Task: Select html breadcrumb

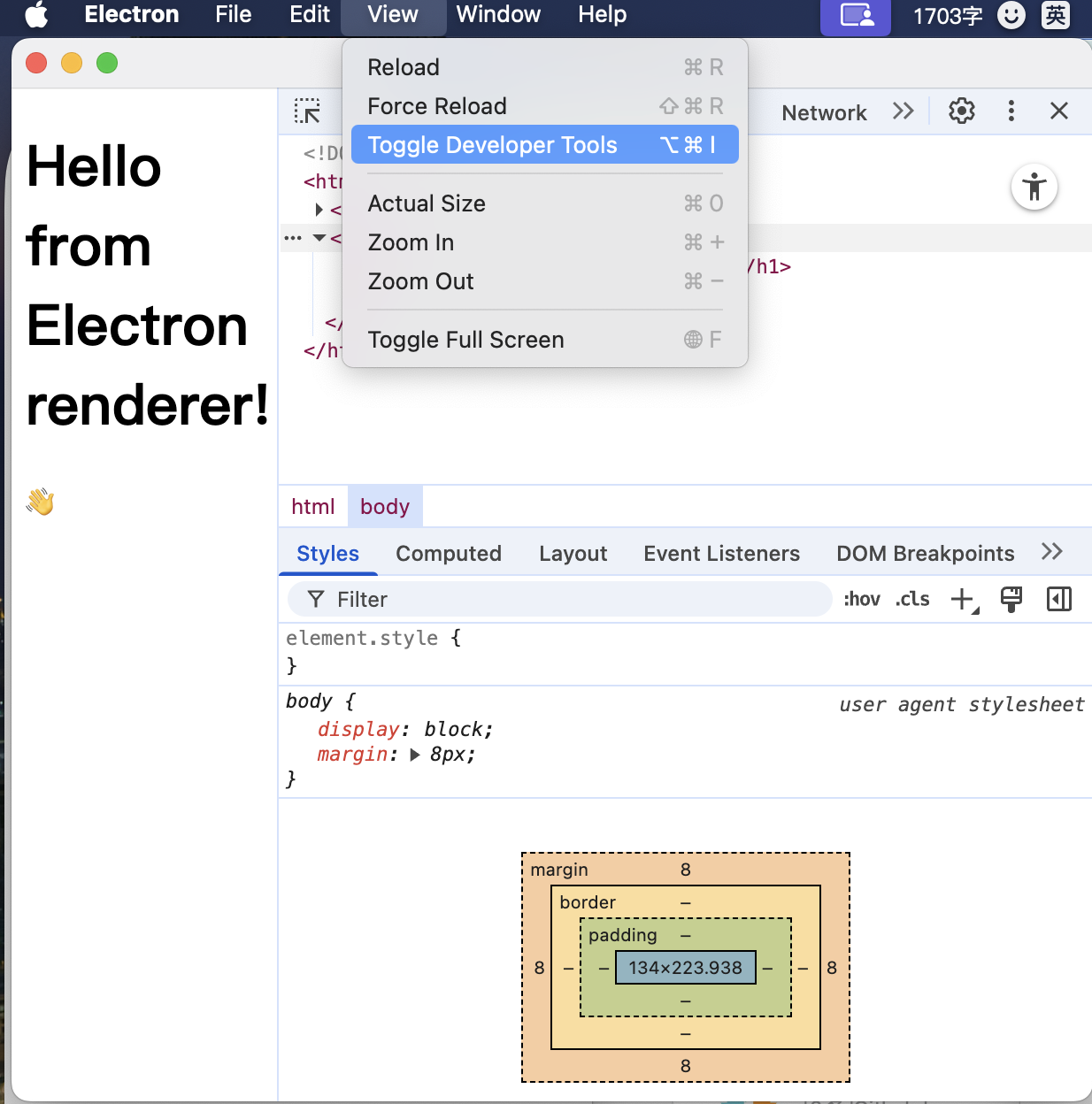Action: click(313, 507)
